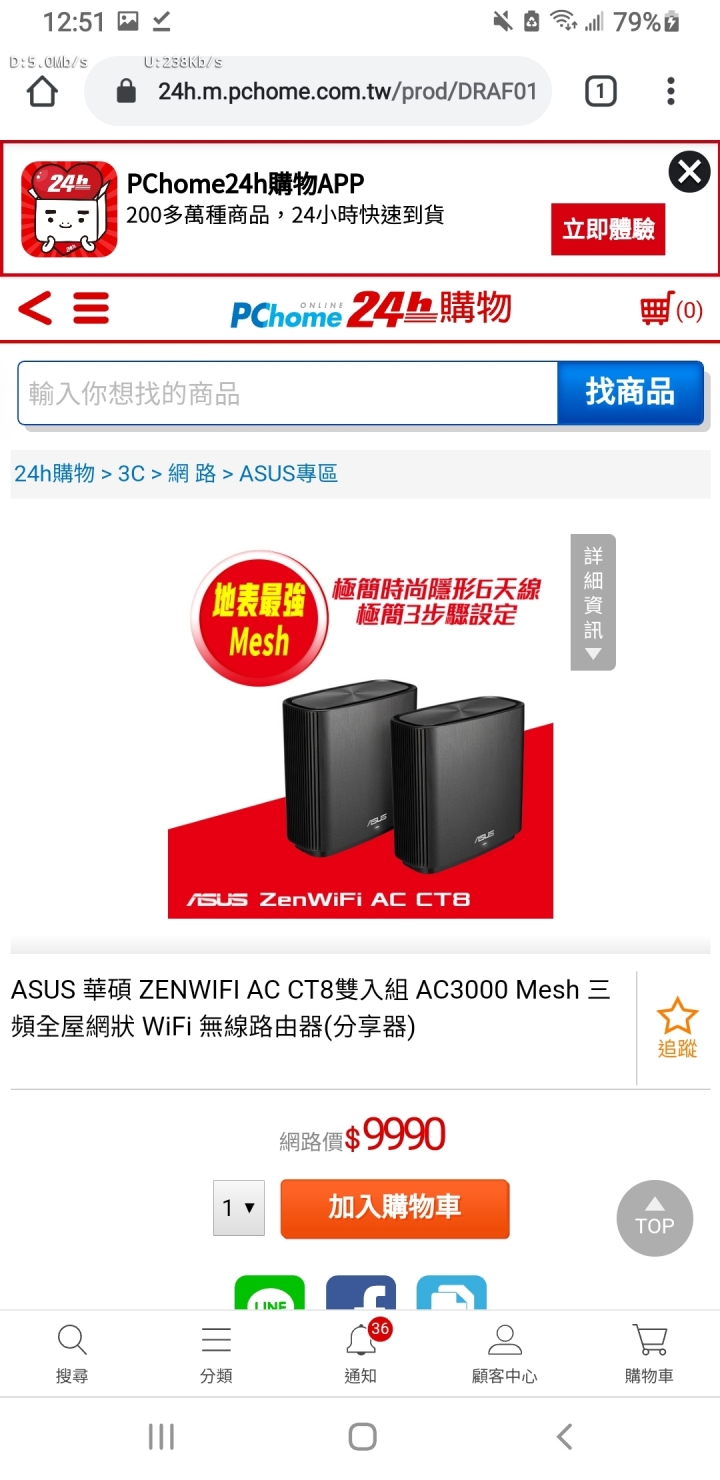
Task: Share product via LINE icon
Action: [x=270, y=1293]
